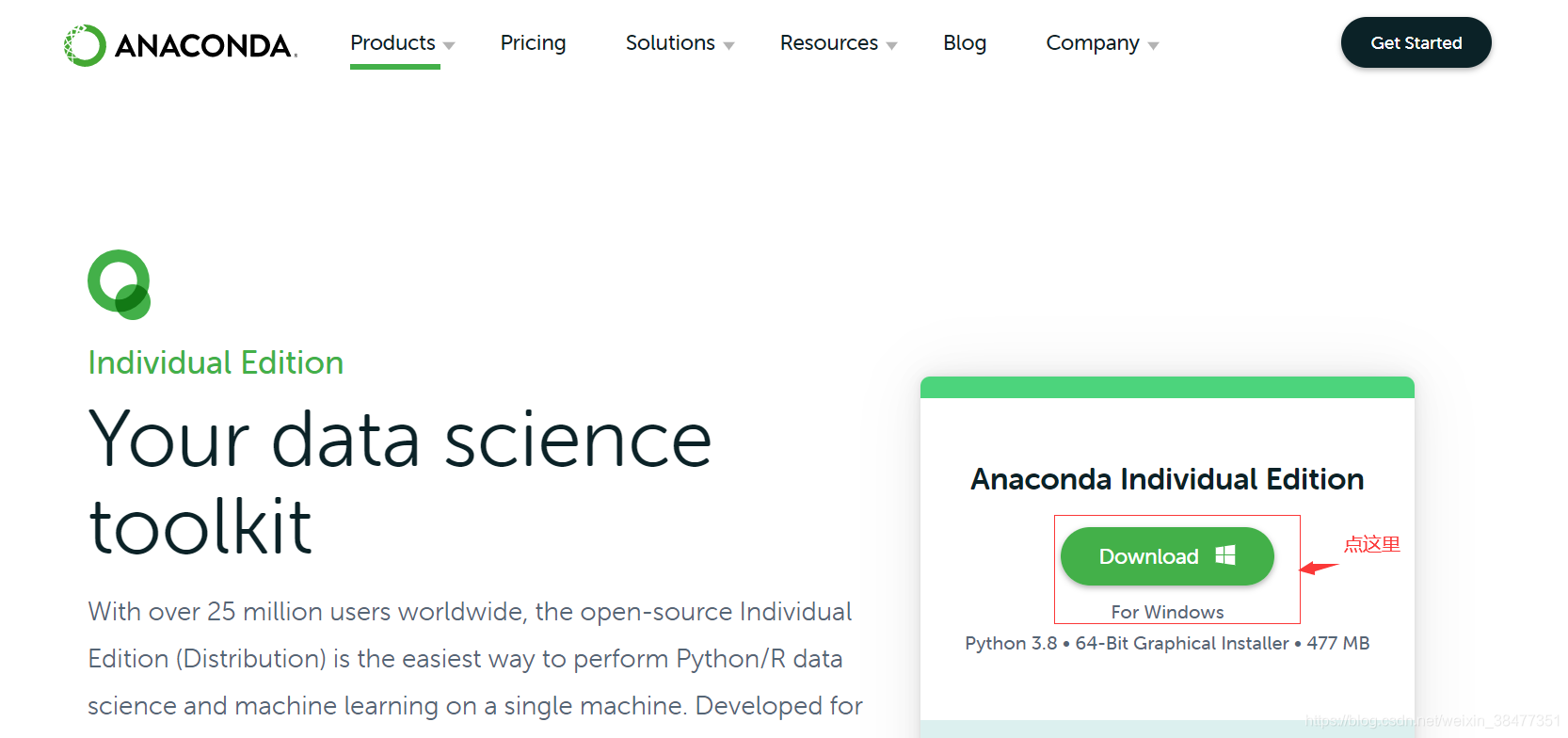Expand the arrow beside Solutions
This screenshot has width=1568, height=738.
click(x=728, y=45)
